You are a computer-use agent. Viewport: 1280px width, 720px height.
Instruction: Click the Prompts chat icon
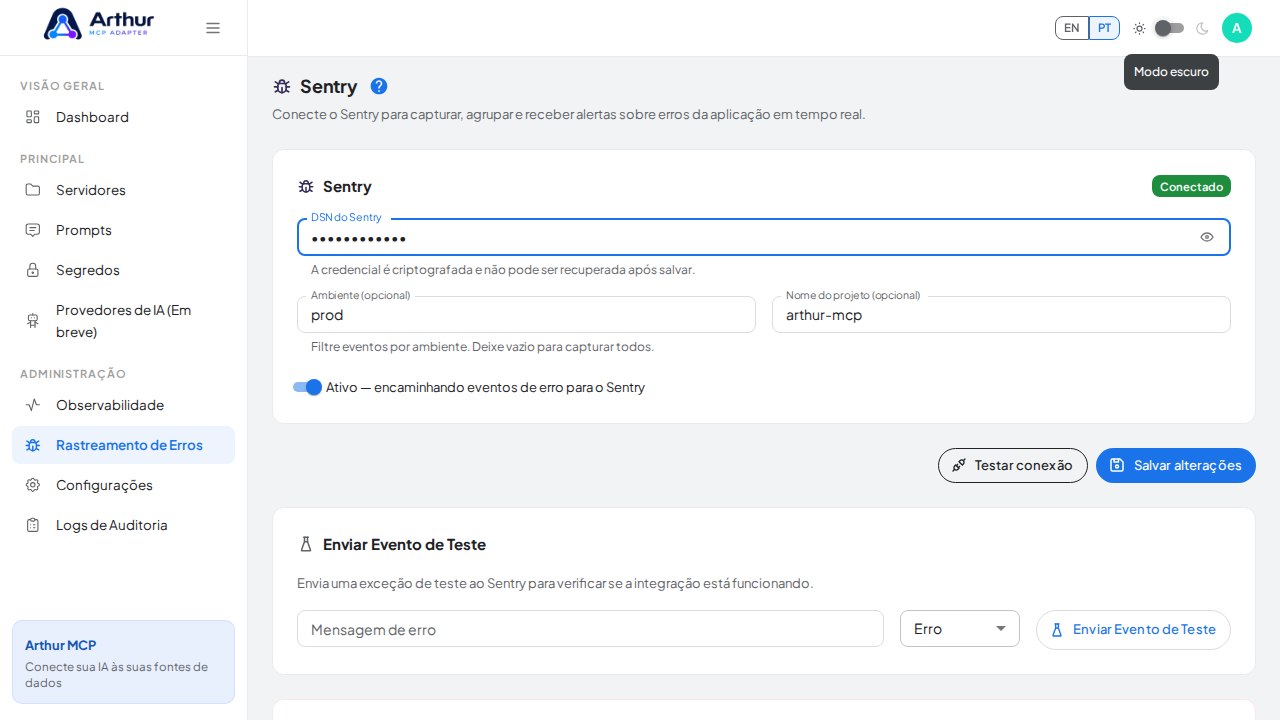[33, 230]
